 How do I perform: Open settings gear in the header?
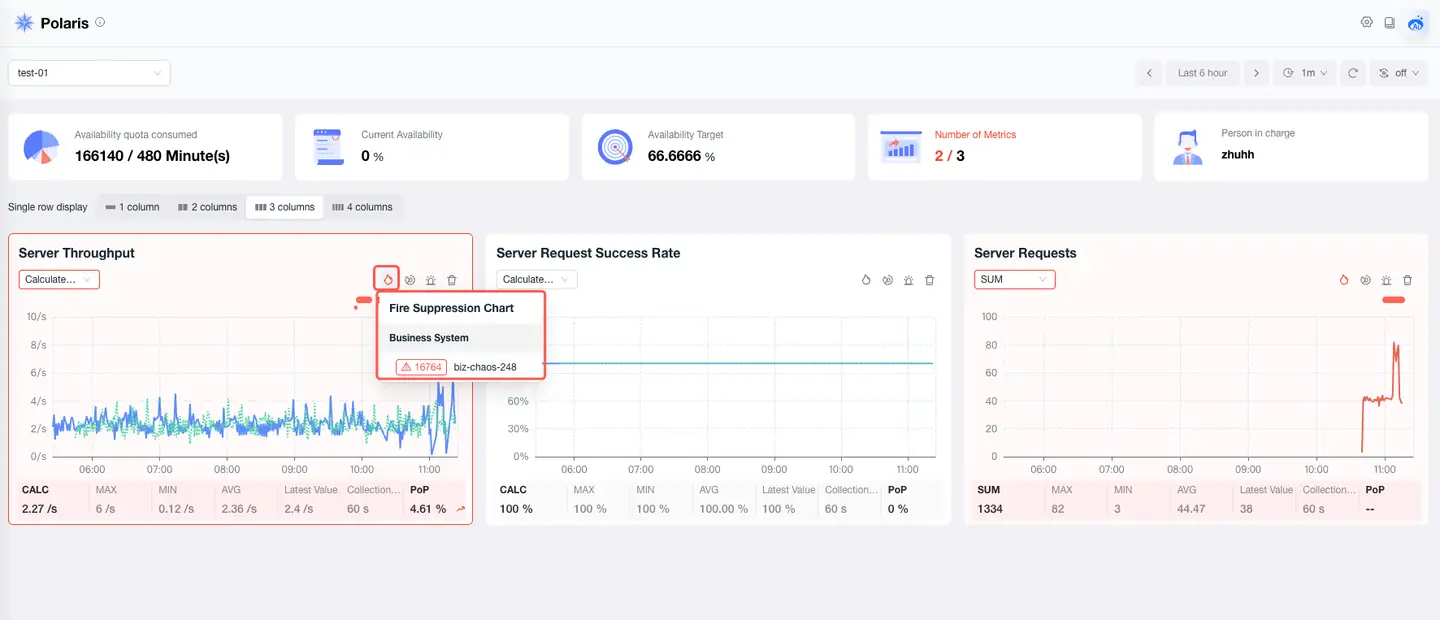(x=1366, y=23)
